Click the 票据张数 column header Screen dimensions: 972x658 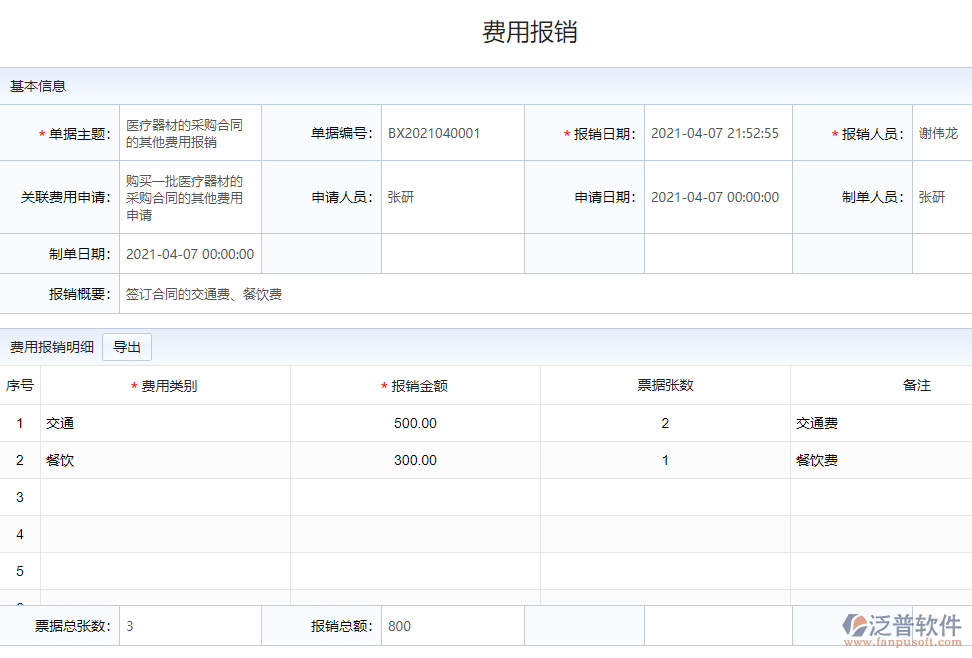665,385
